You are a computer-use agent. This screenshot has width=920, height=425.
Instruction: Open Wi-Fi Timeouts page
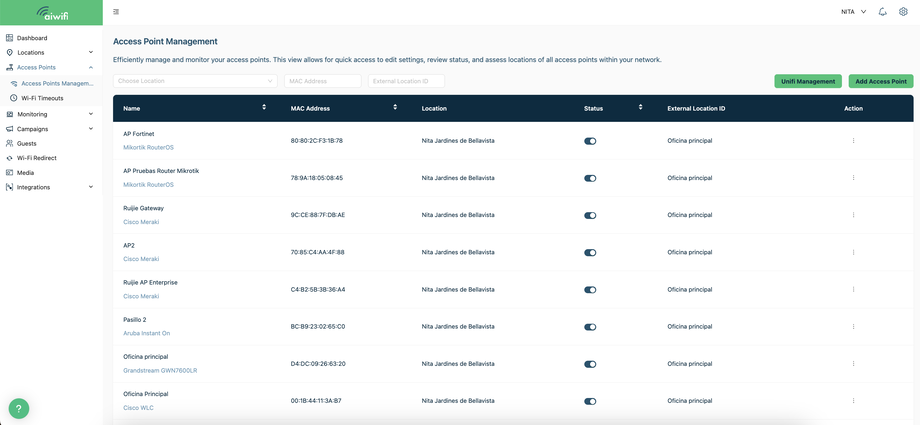point(42,98)
